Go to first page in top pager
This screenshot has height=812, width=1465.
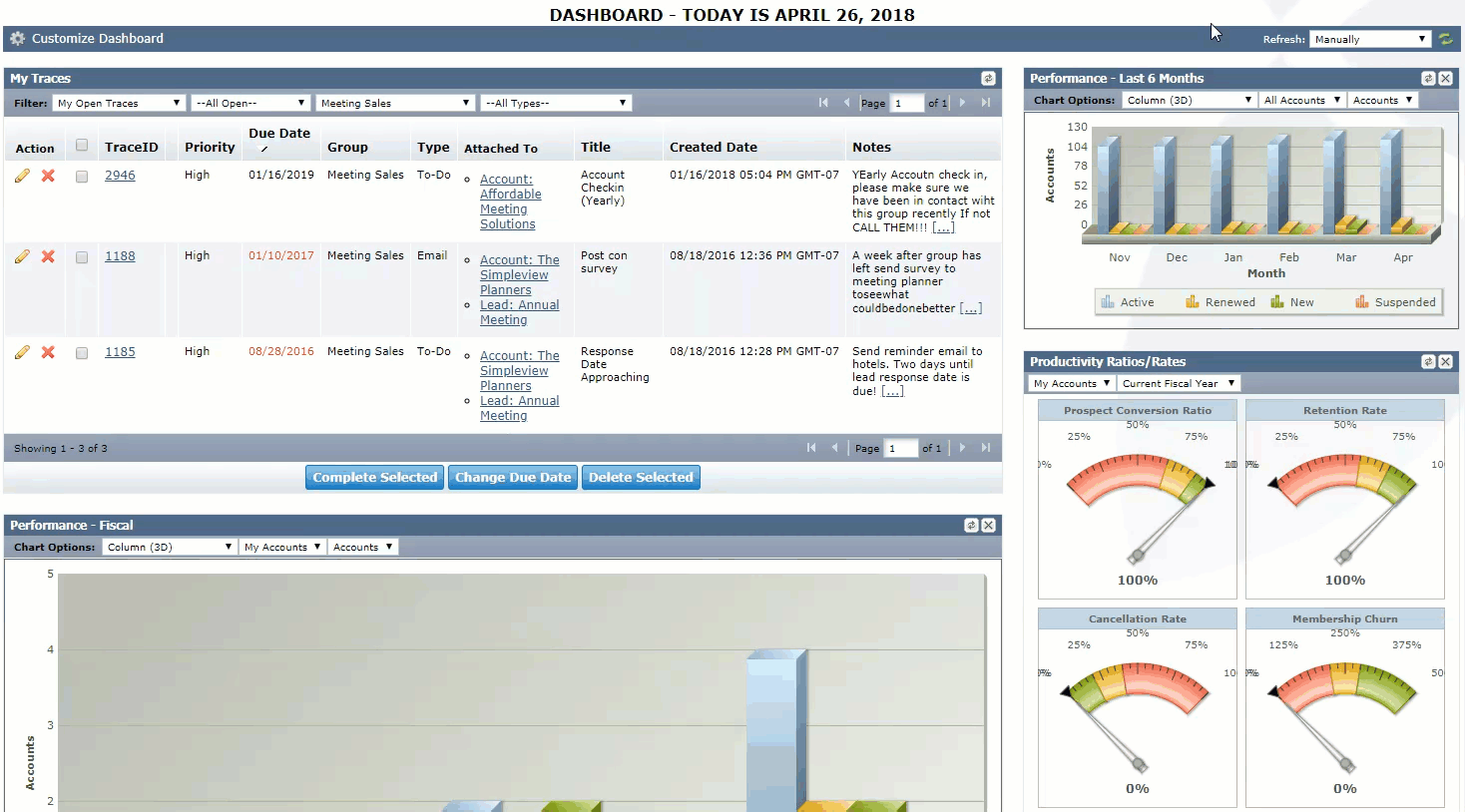[x=823, y=103]
